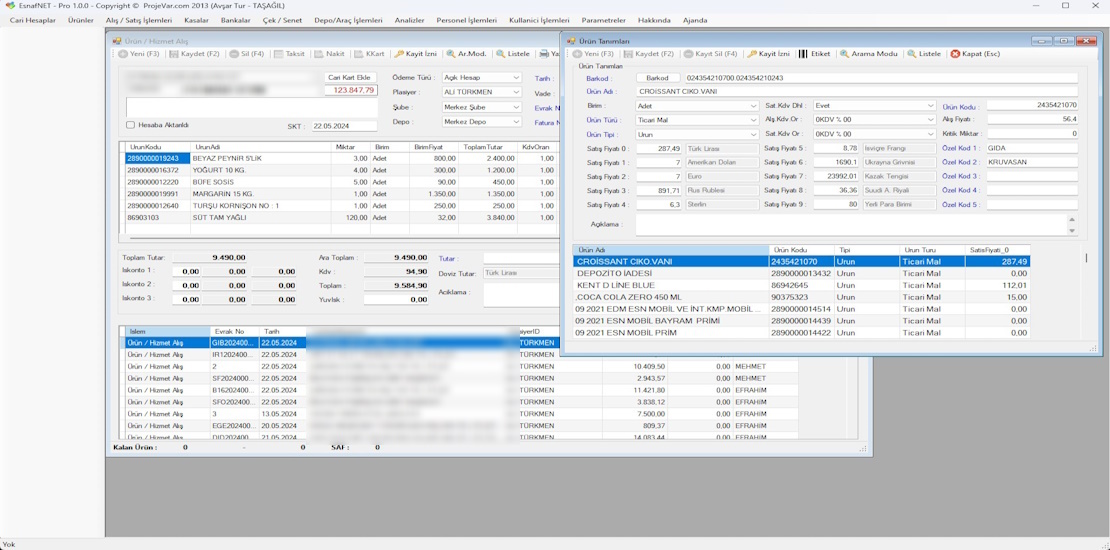
Task: Click Kayit İzni key in Ürün Tanımları toolbar
Action: click(768, 54)
